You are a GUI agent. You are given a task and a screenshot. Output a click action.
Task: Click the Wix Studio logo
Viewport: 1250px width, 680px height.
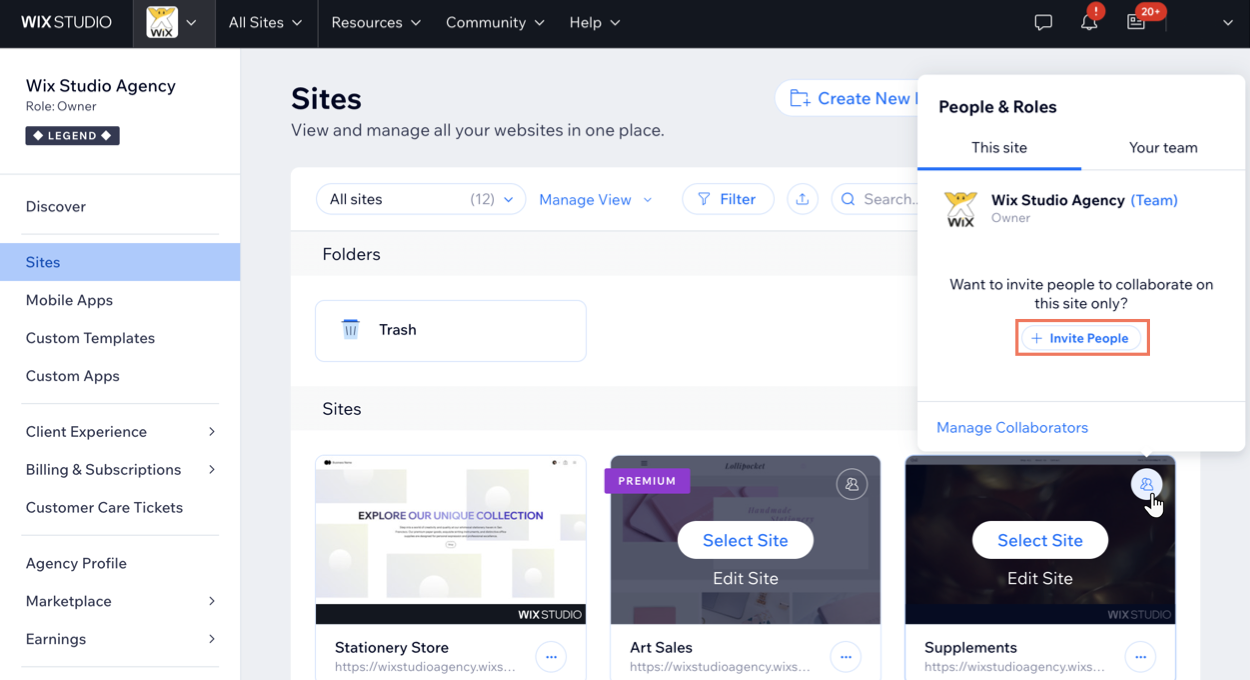point(66,22)
